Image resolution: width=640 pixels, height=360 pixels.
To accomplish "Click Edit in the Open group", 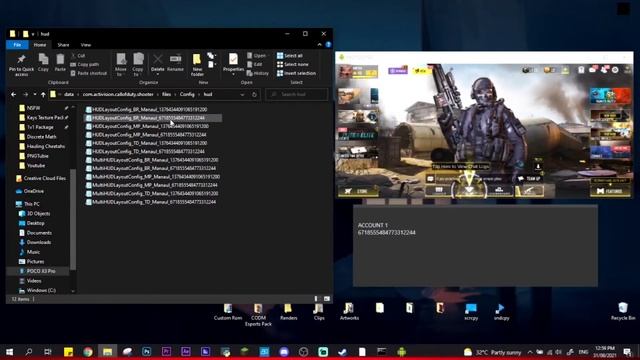I will (x=255, y=64).
